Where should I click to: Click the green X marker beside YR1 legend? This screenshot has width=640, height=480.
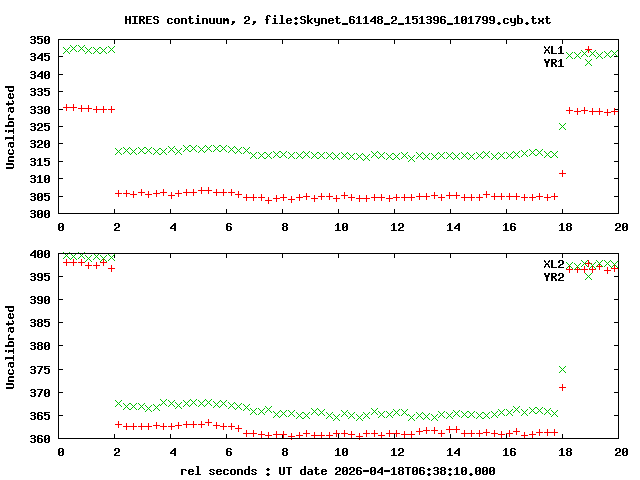(x=588, y=62)
